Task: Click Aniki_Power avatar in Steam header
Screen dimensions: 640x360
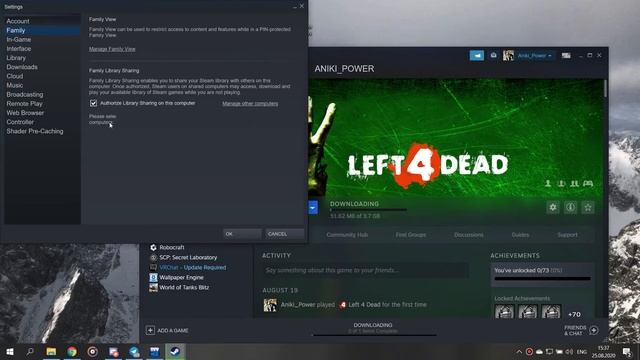Action: pyautogui.click(x=508, y=56)
